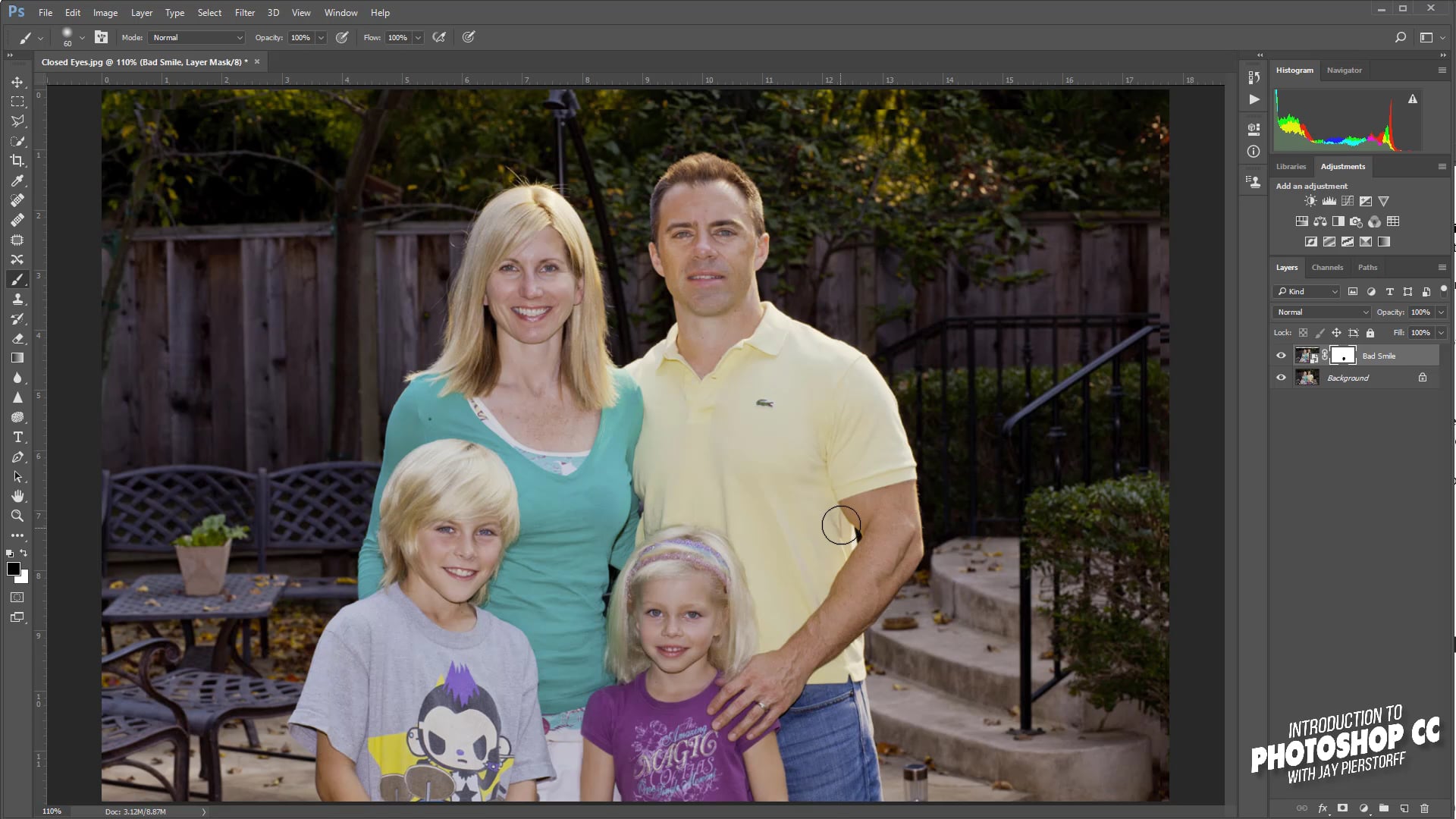Click the foreground color swatch

13,569
